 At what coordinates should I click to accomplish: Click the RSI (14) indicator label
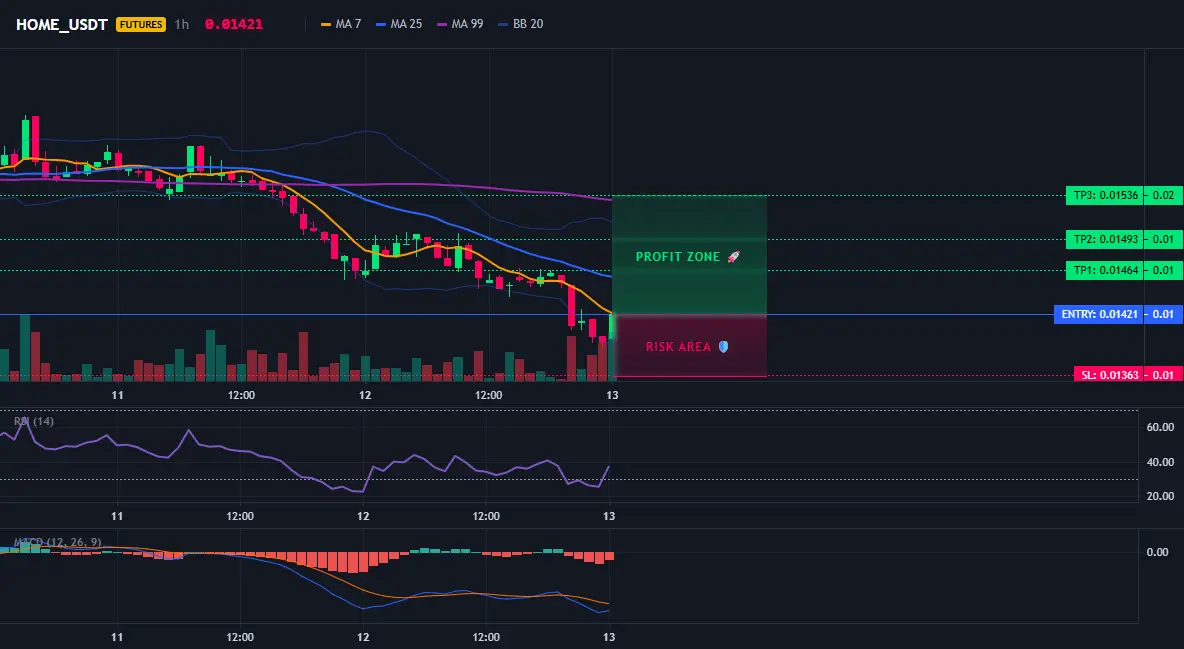click(x=34, y=422)
